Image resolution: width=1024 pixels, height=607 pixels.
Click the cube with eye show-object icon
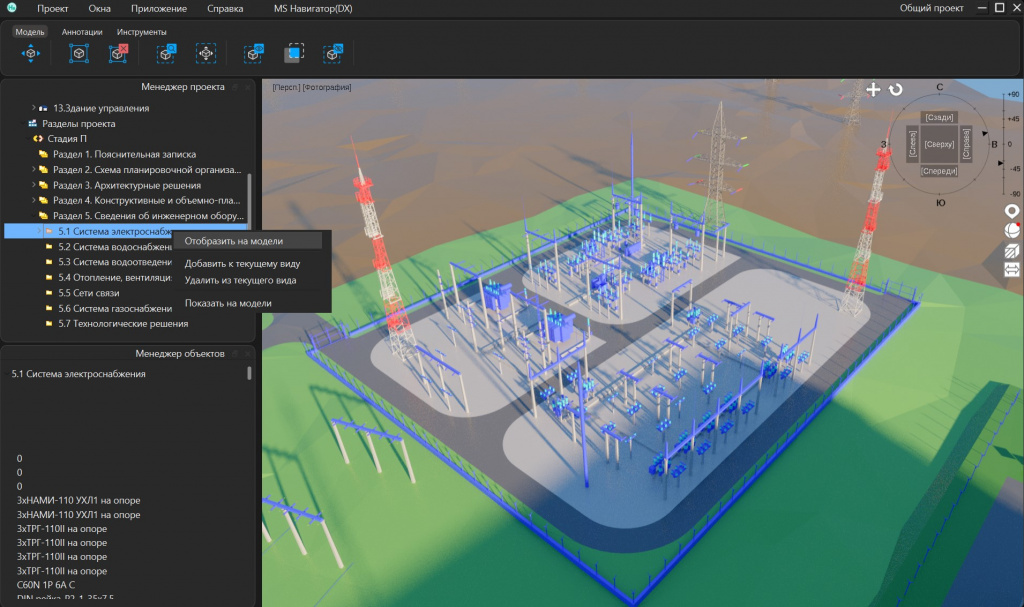click(254, 53)
